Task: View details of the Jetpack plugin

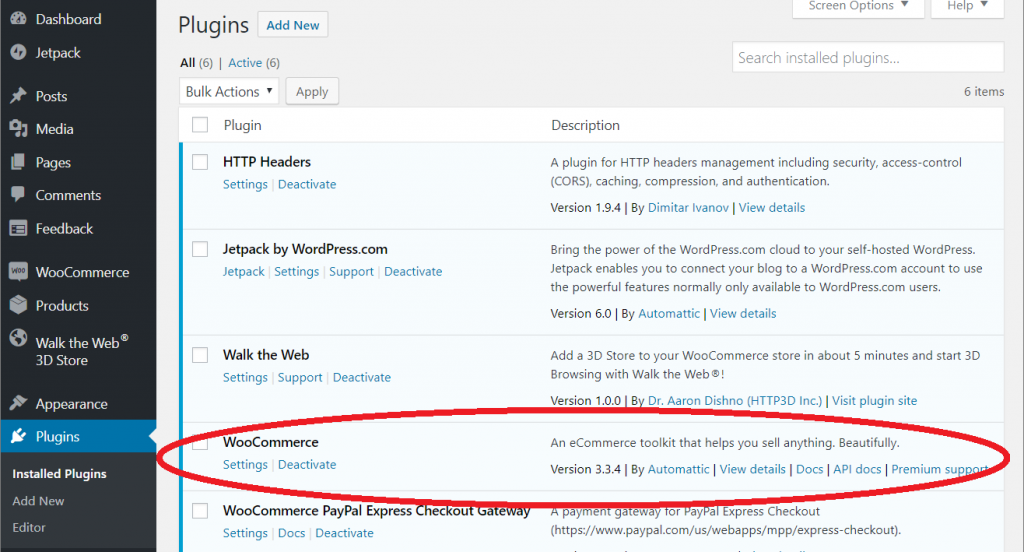Action: pyautogui.click(x=743, y=314)
